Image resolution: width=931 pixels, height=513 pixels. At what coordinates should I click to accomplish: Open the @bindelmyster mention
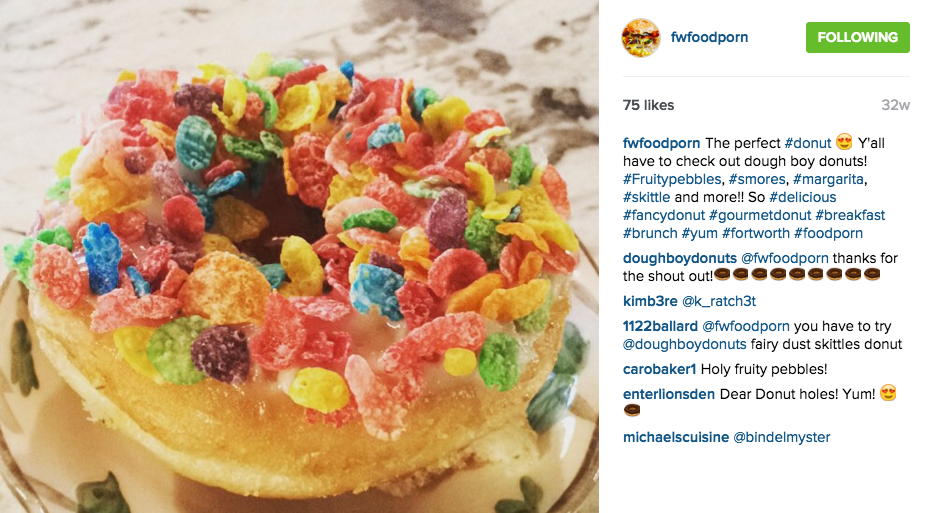coord(782,437)
